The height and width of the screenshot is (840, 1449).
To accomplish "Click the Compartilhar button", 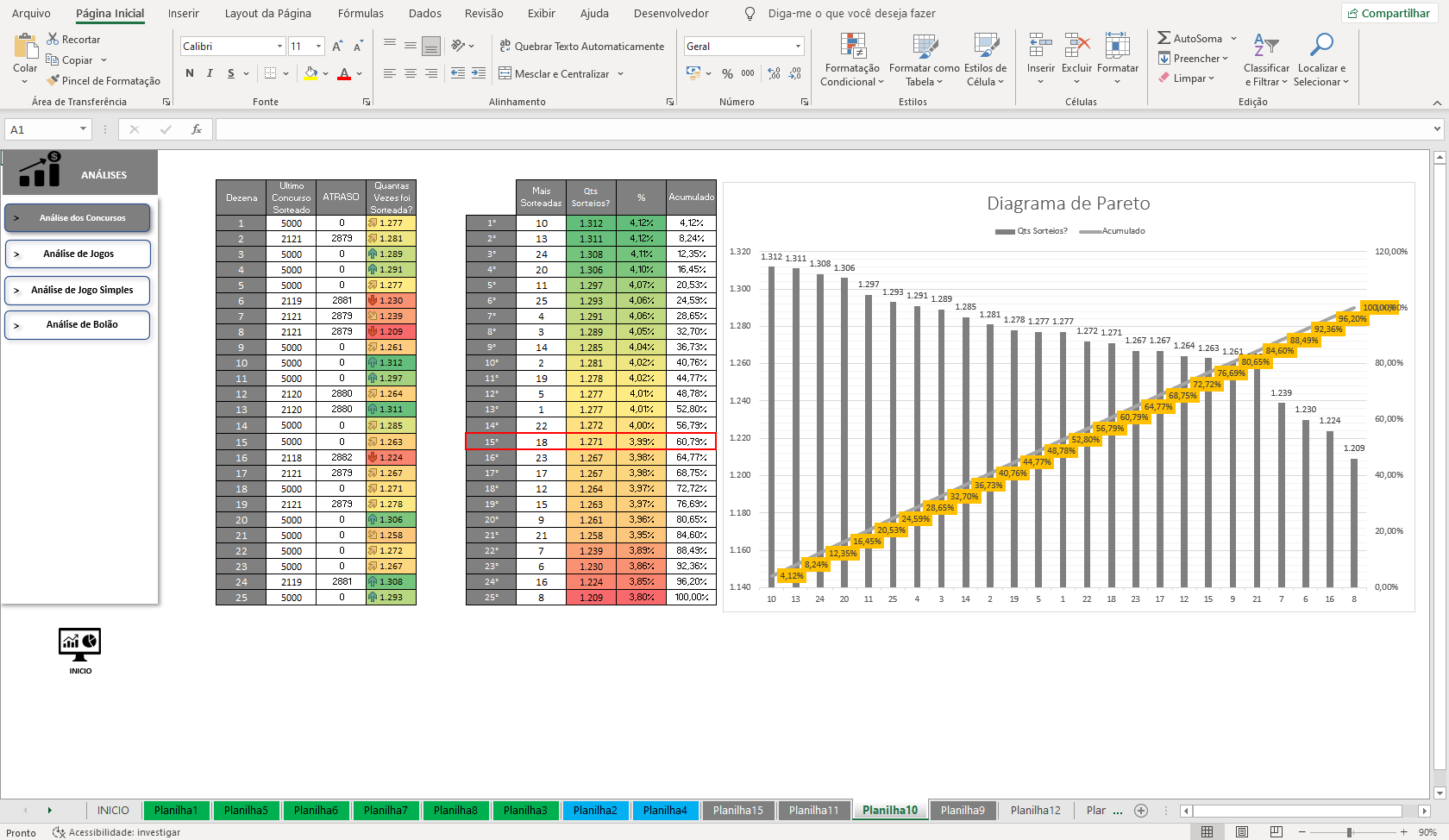I will (x=1389, y=13).
